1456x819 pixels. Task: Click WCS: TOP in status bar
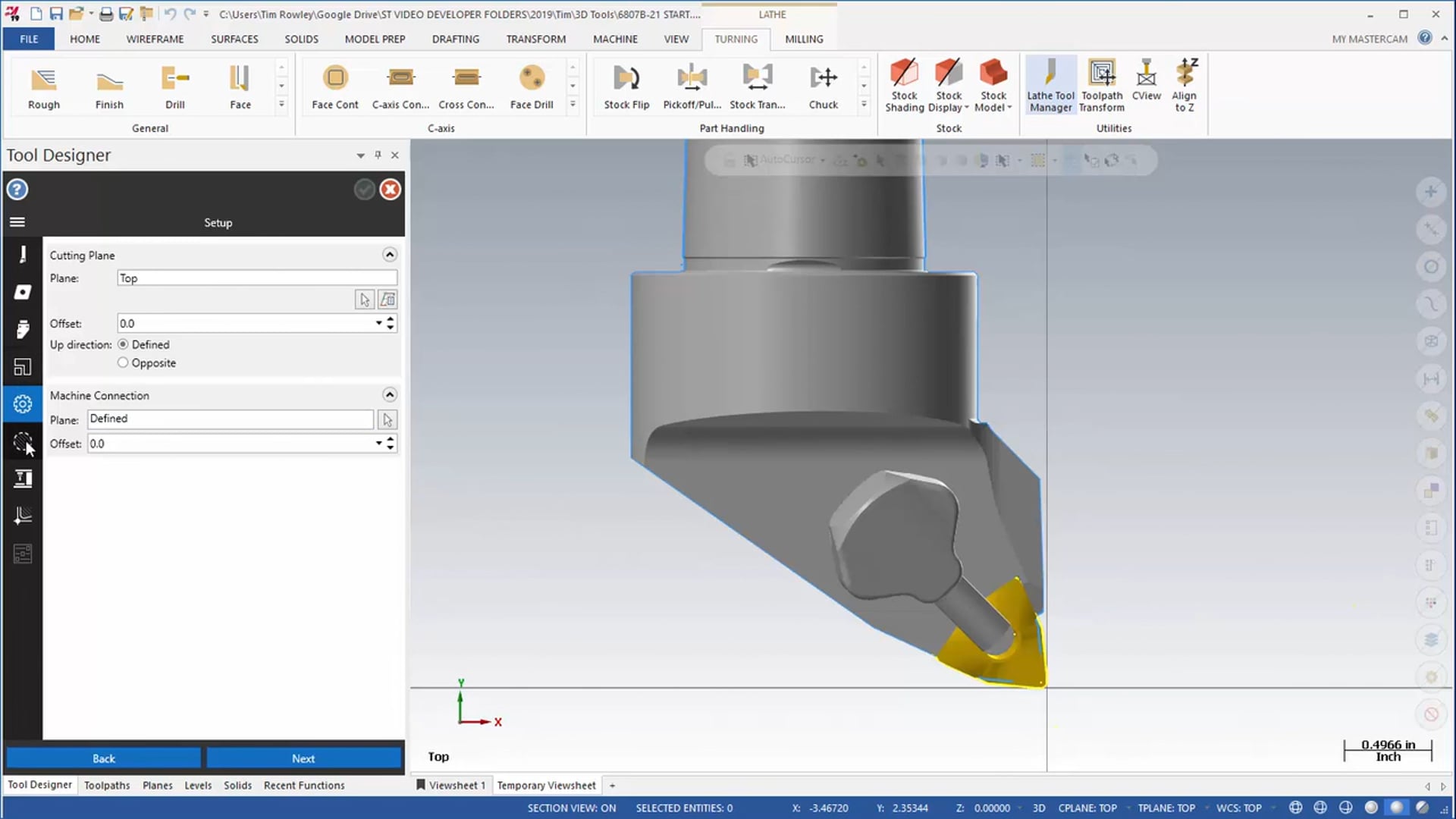[x=1239, y=808]
